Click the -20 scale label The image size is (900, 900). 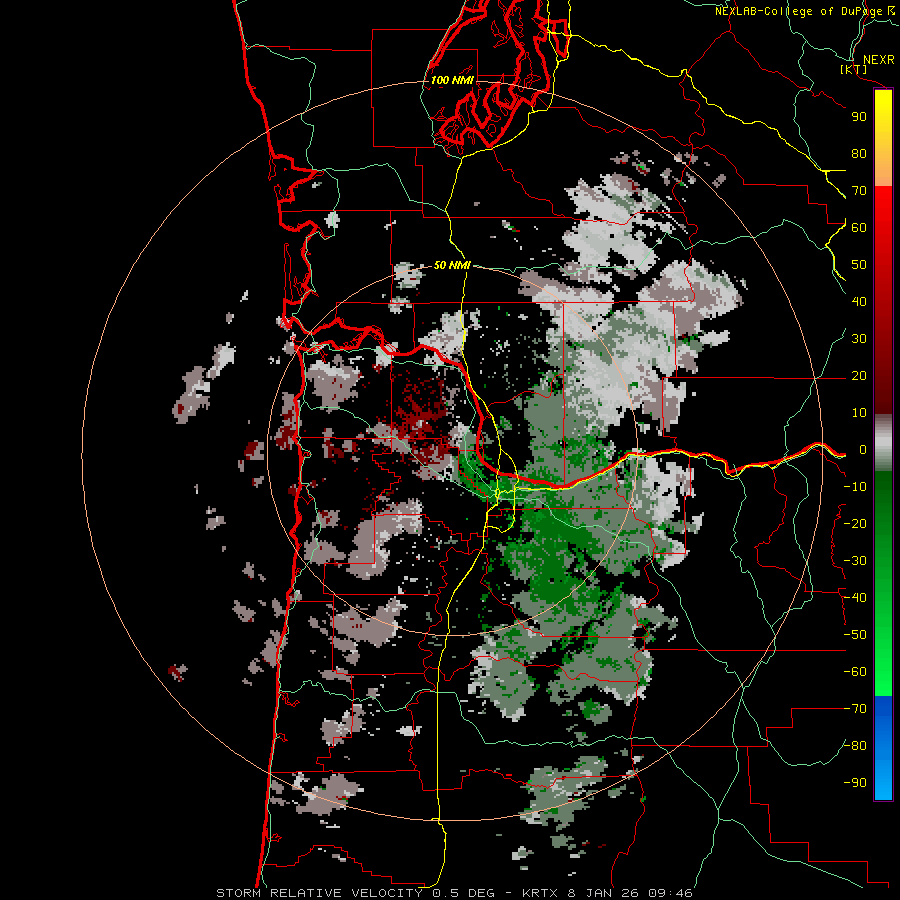coord(855,523)
